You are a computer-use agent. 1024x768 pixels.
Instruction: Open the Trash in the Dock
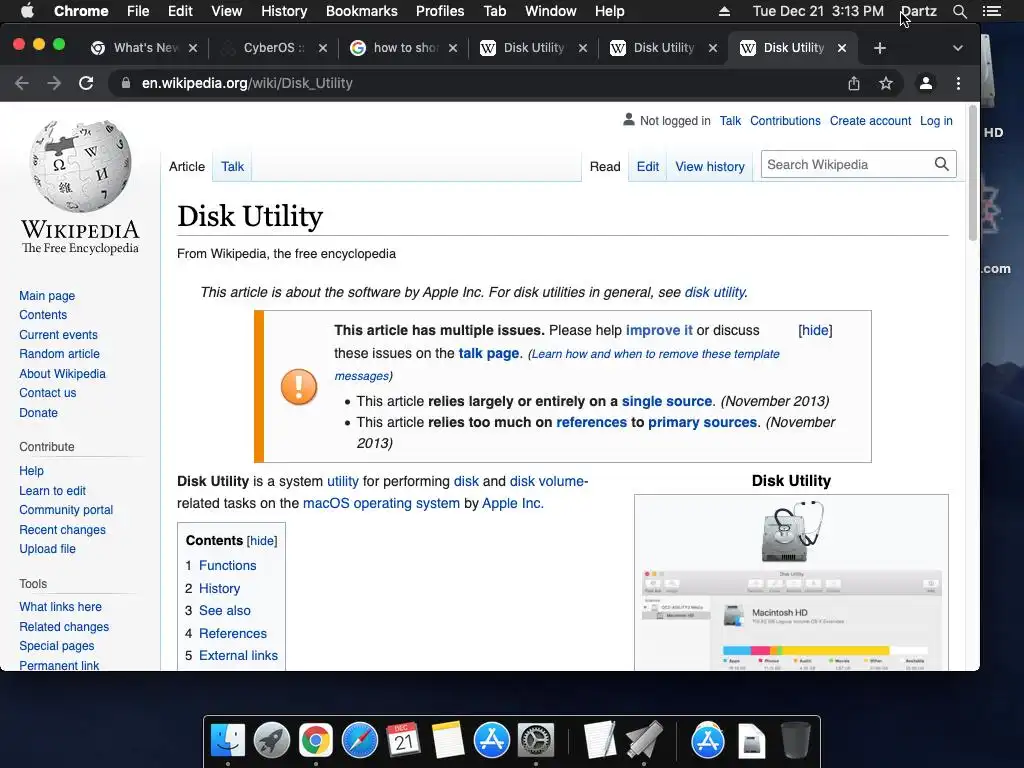coord(796,741)
